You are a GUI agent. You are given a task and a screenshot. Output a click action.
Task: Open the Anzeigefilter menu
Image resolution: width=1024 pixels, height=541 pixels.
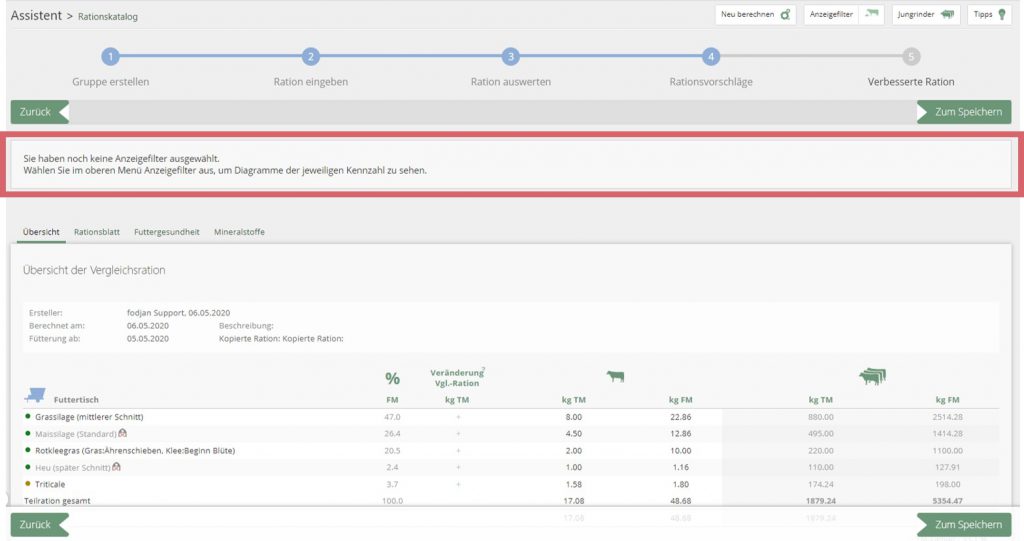(x=842, y=14)
